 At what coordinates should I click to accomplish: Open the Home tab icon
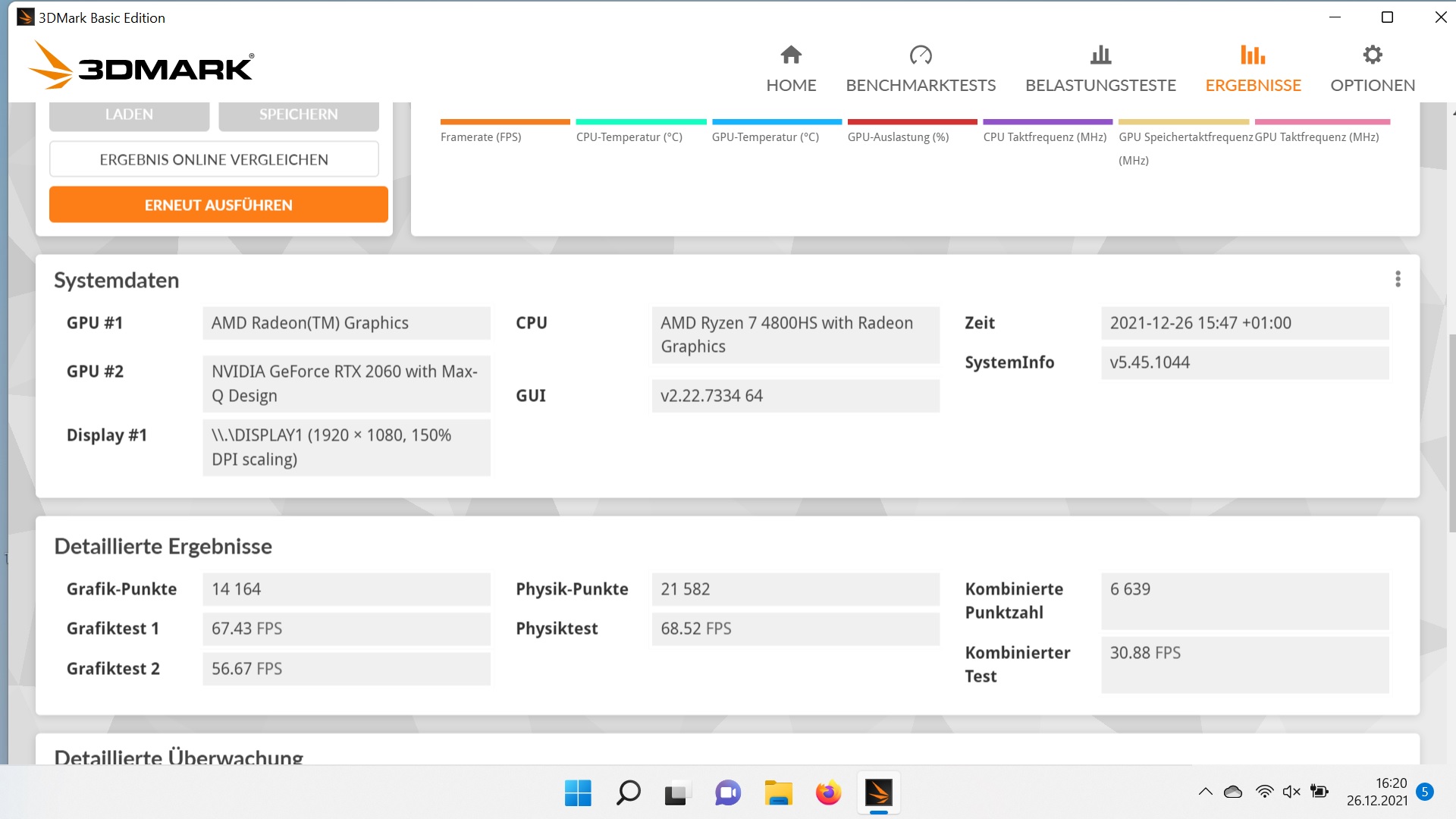click(791, 55)
